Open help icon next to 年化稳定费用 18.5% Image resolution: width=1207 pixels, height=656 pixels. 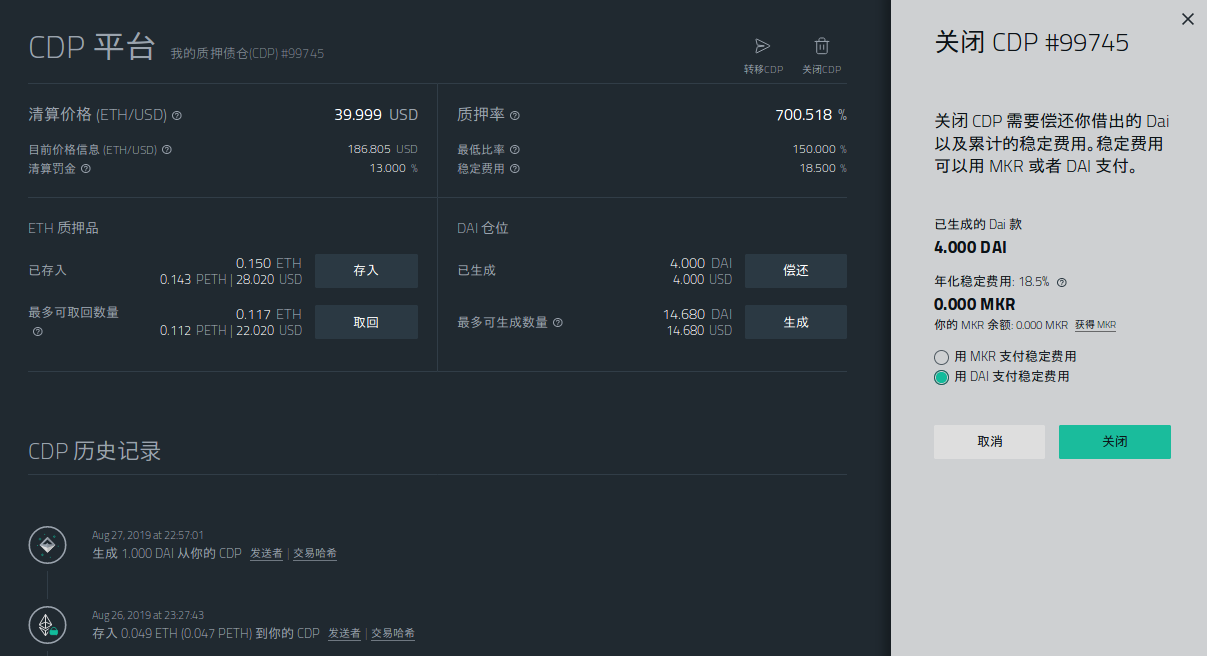tap(1062, 283)
